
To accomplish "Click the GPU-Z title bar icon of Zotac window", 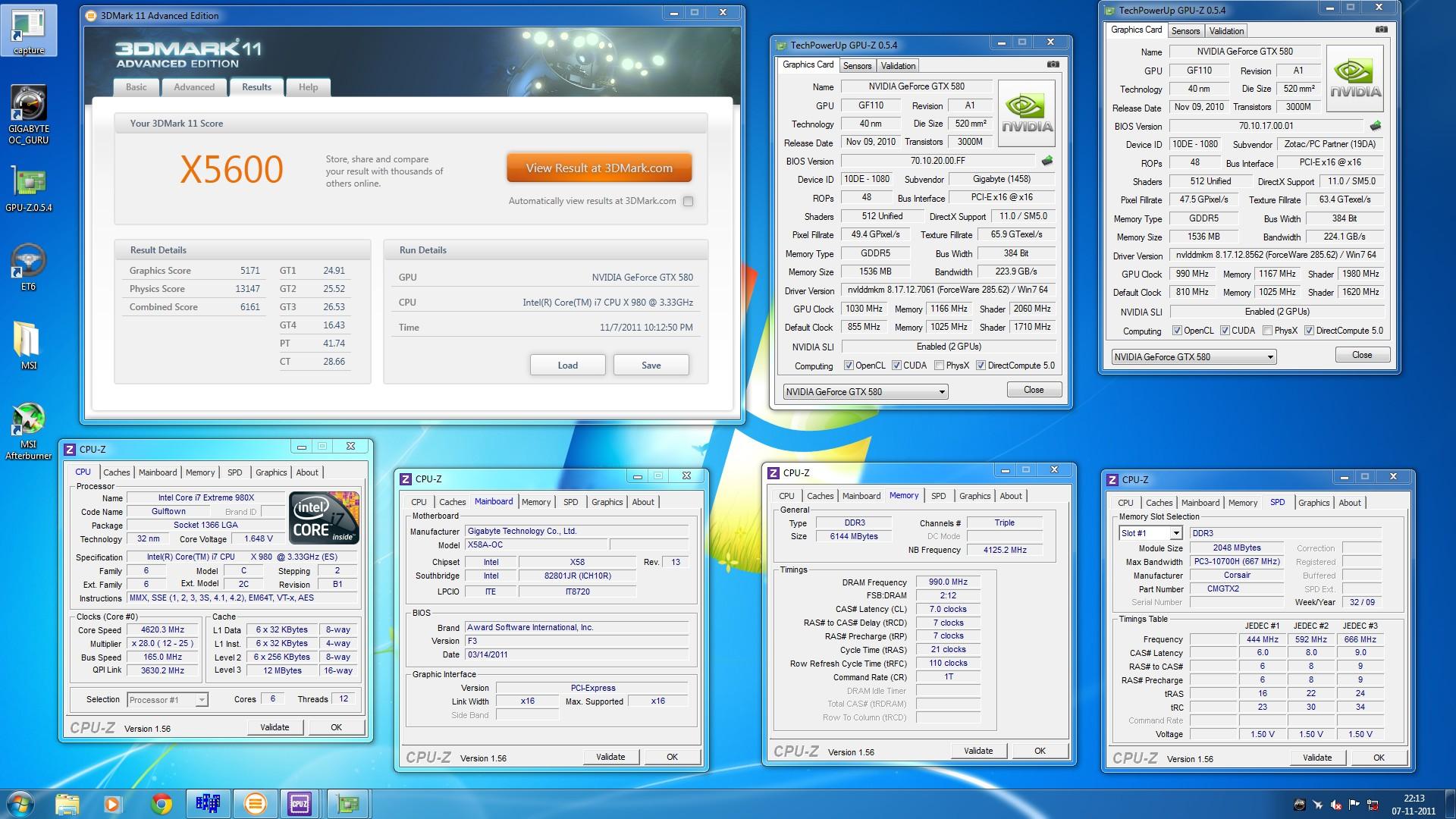I will pyautogui.click(x=1109, y=11).
